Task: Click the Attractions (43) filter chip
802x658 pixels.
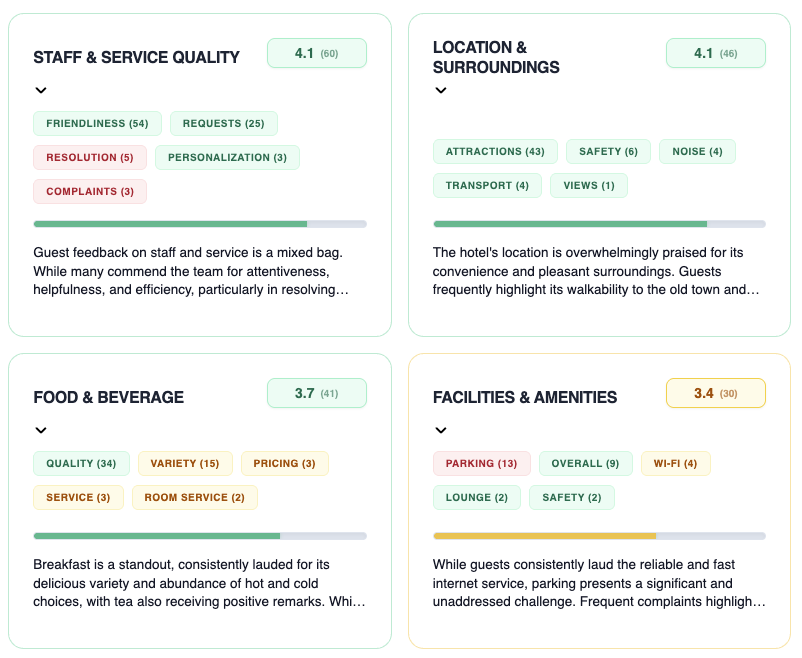Action: pyautogui.click(x=495, y=151)
